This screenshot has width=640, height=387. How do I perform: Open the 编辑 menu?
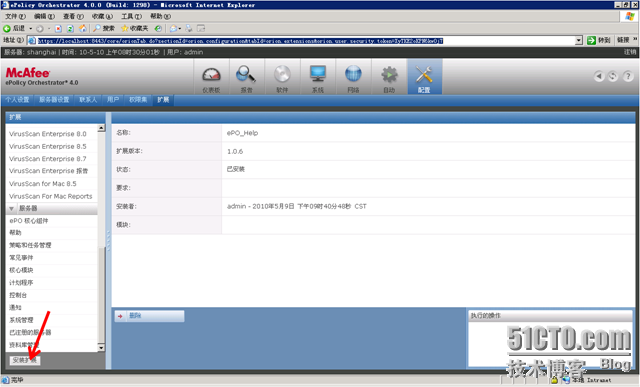(x=44, y=16)
